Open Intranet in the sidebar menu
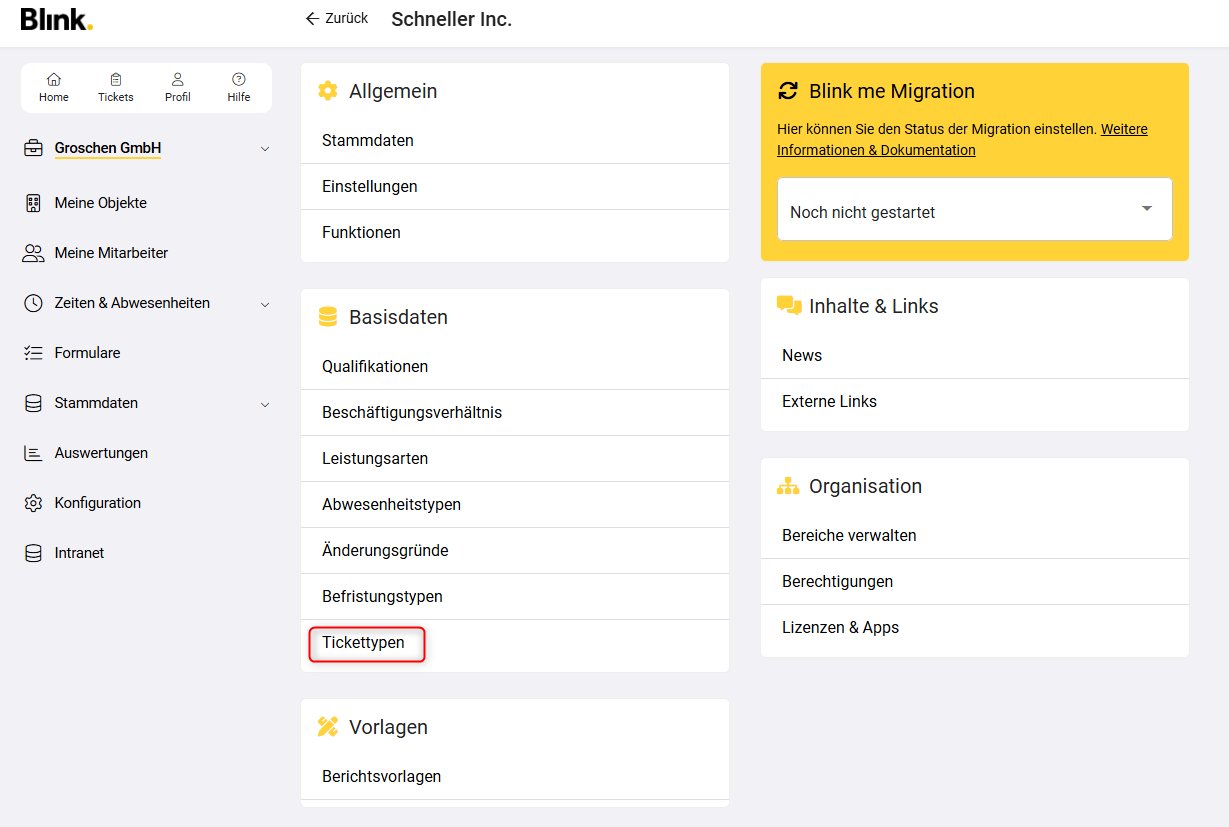 [79, 553]
